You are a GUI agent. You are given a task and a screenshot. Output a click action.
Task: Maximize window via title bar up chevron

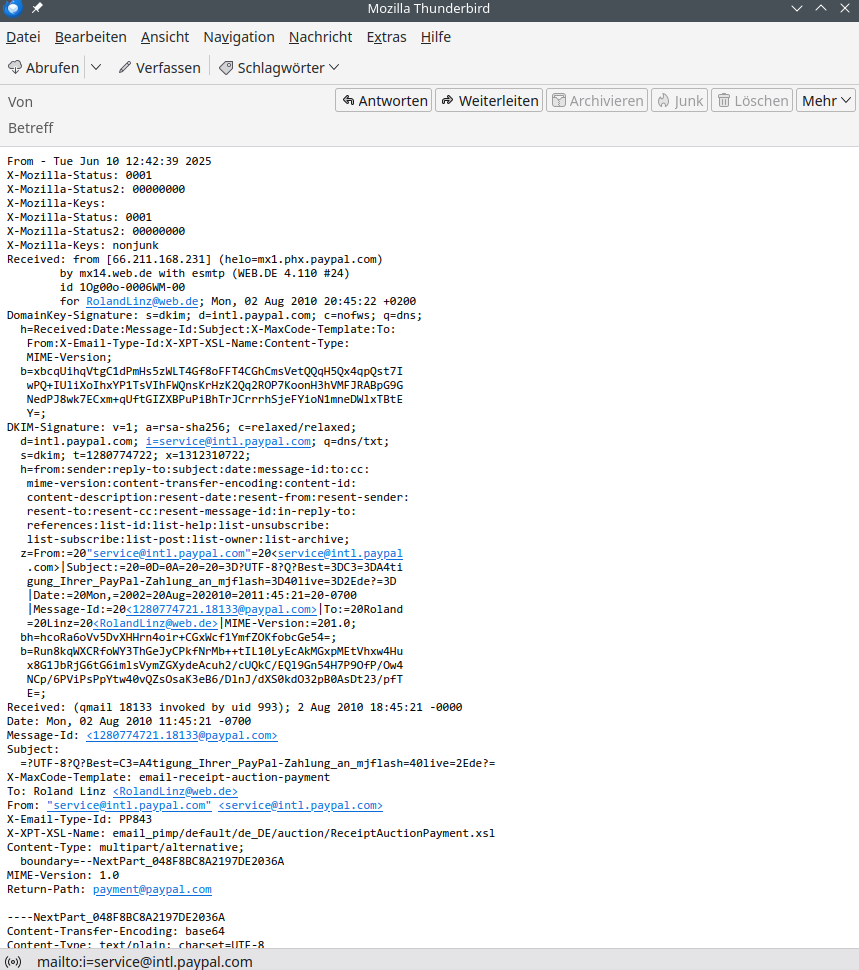[821, 8]
